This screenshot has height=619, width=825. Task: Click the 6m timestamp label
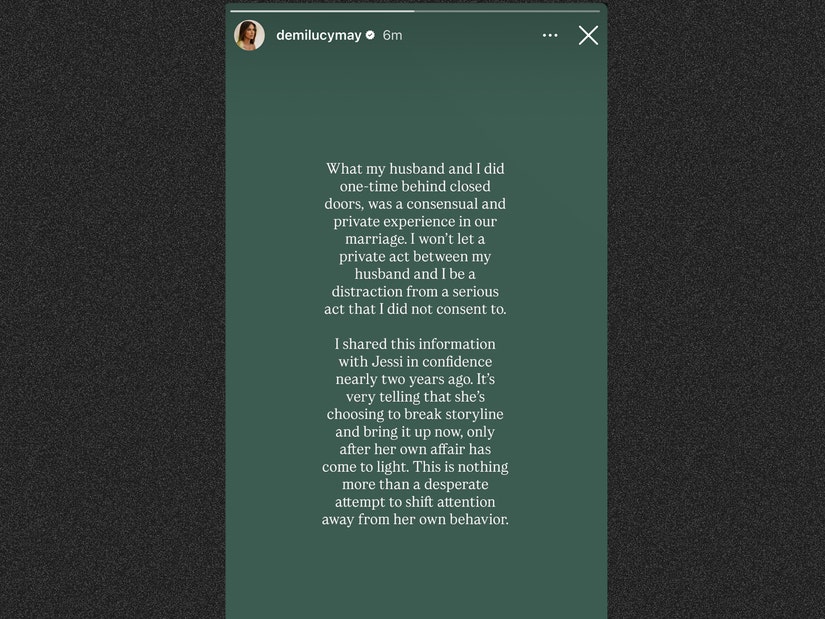pyautogui.click(x=392, y=35)
